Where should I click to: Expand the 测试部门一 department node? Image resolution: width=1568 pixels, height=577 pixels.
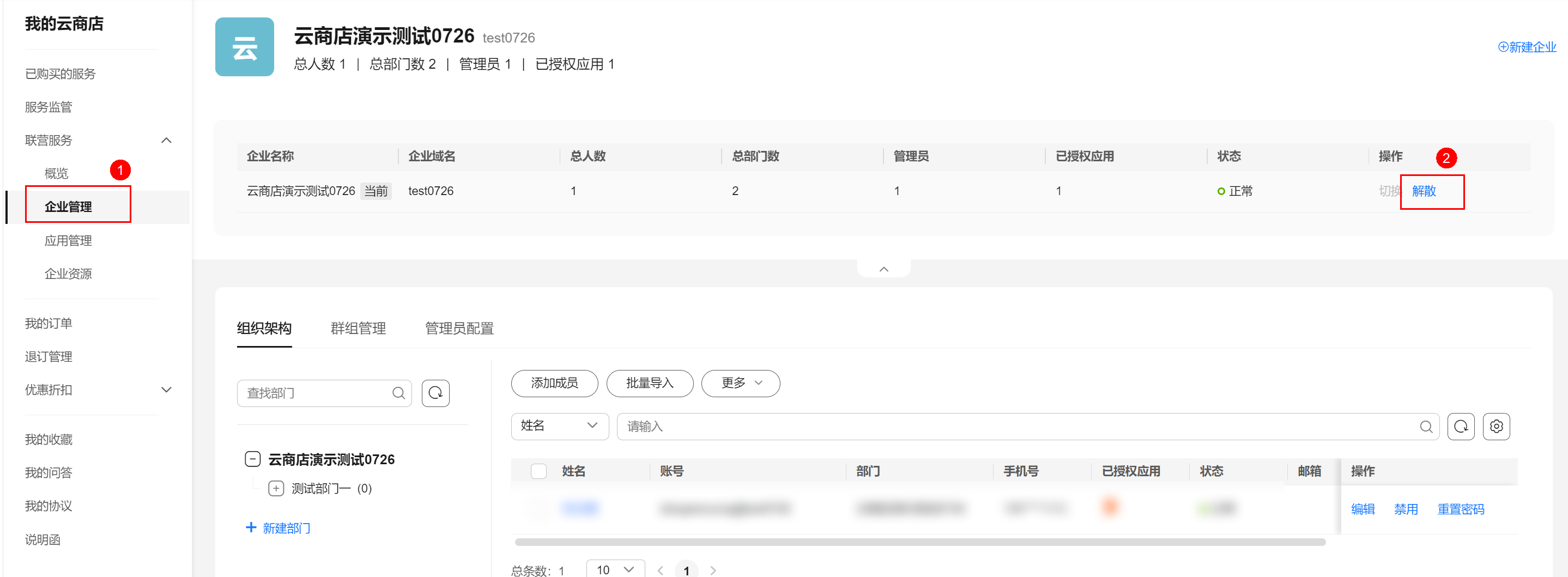(276, 488)
